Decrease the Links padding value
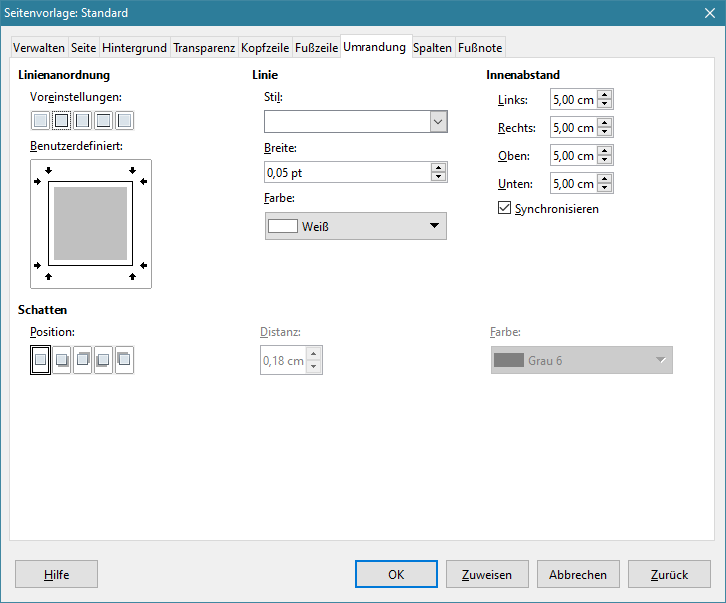Image resolution: width=726 pixels, height=603 pixels. (x=605, y=104)
